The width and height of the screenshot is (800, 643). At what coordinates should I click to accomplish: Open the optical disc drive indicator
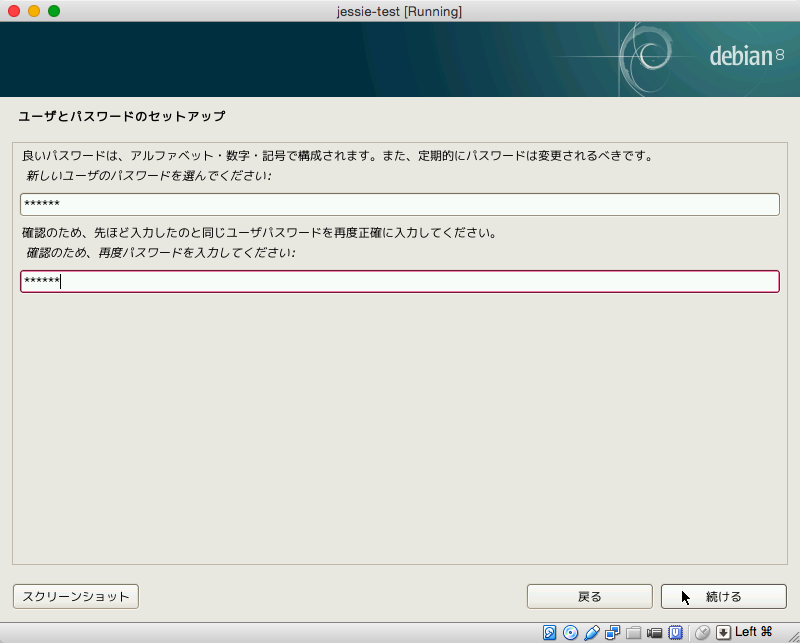pyautogui.click(x=570, y=633)
